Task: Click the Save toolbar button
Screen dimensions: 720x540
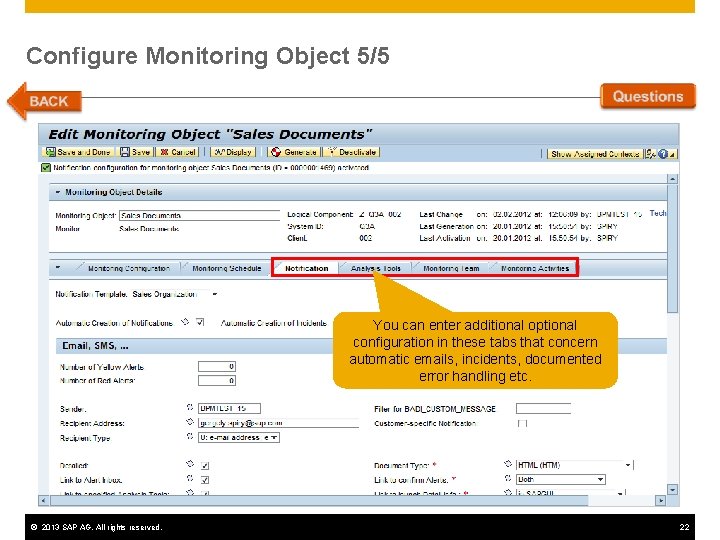Action: 135,152
